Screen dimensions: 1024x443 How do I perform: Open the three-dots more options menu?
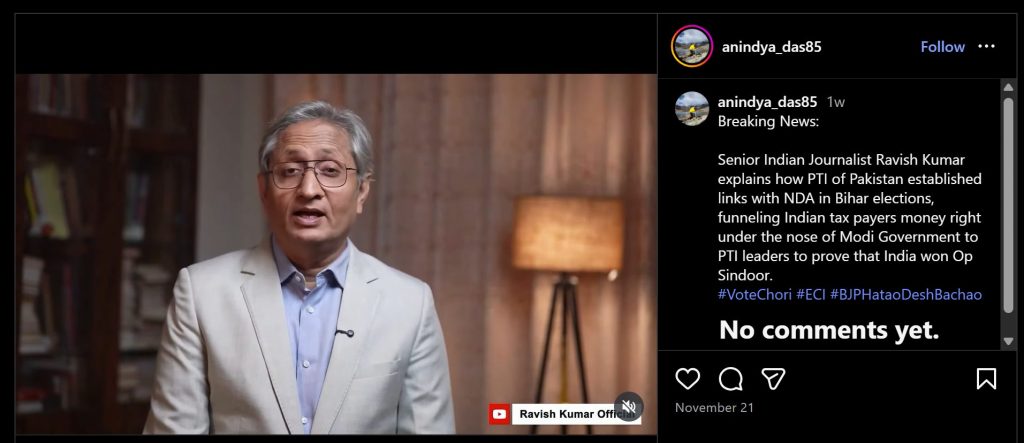click(x=986, y=47)
